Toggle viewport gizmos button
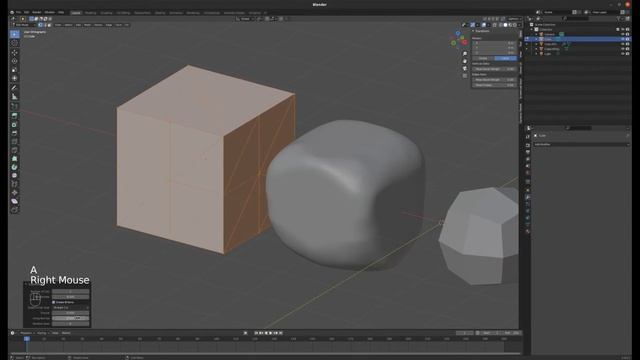The height and width of the screenshot is (360, 640). click(x=472, y=25)
